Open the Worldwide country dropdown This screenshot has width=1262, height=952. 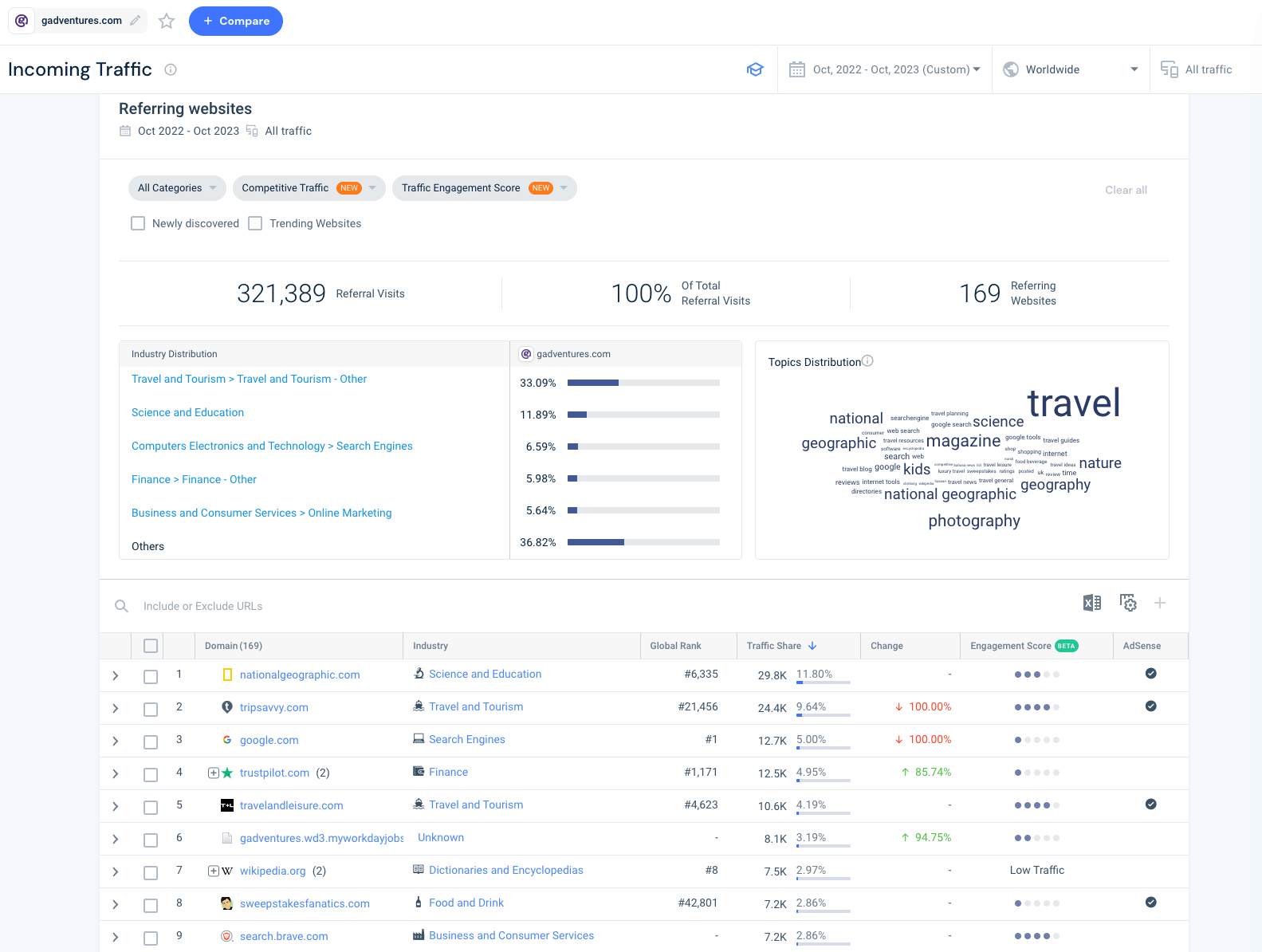click(x=1071, y=69)
